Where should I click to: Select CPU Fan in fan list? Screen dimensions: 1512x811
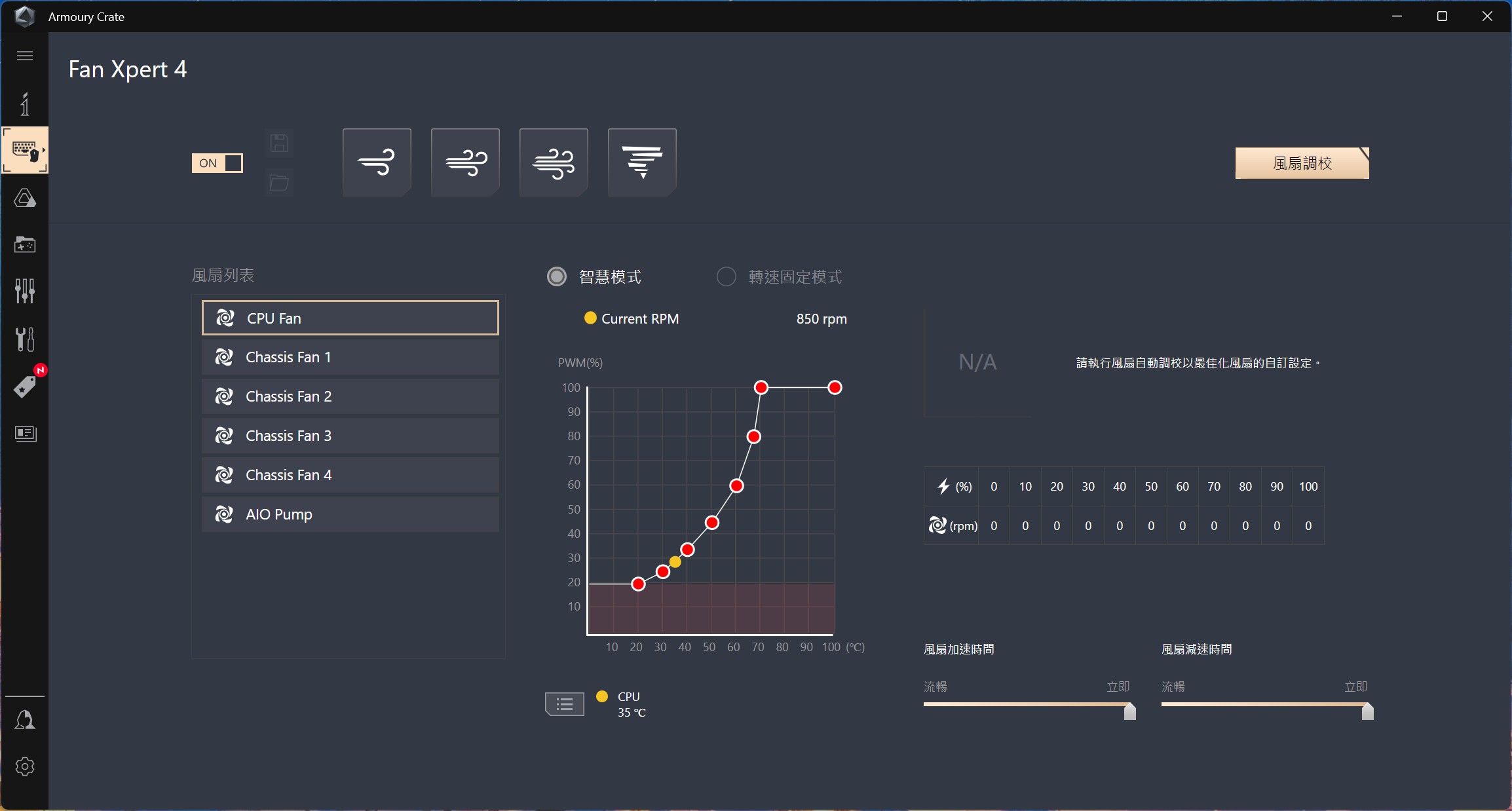[x=350, y=318]
